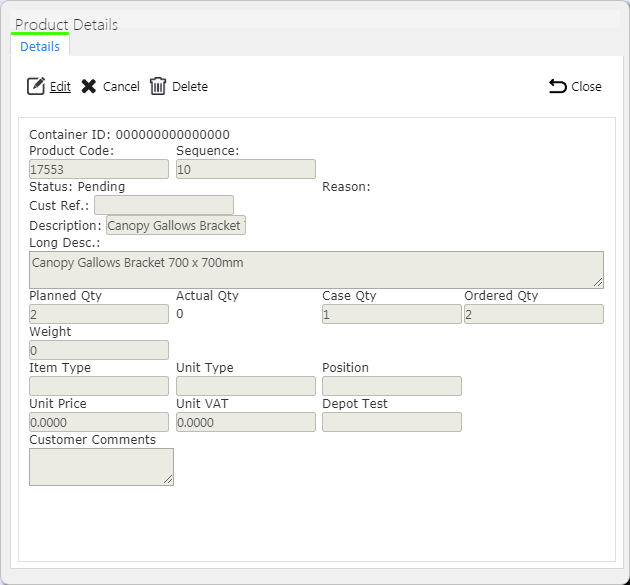Focus the Cust Ref. field
The height and width of the screenshot is (585, 630).
tap(164, 205)
